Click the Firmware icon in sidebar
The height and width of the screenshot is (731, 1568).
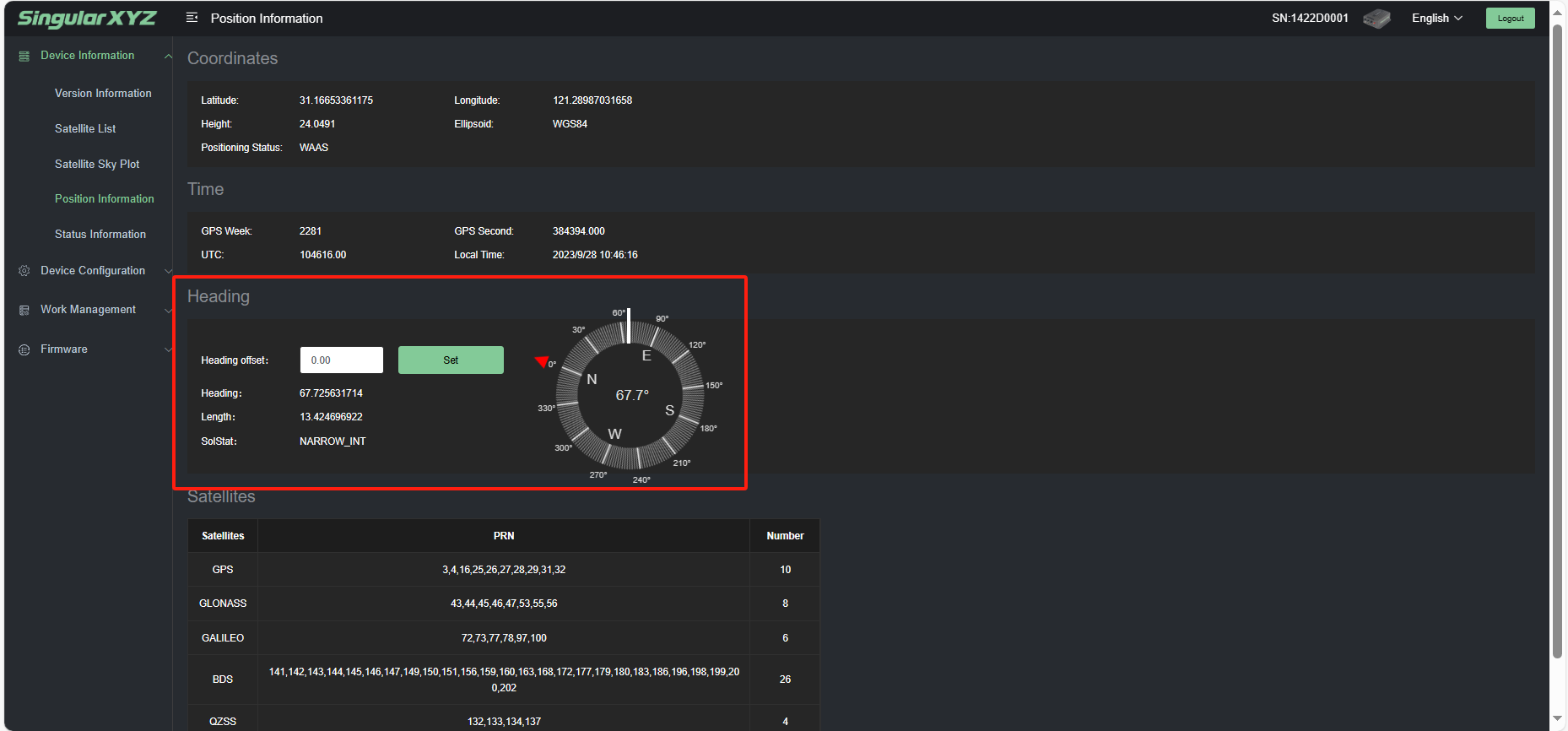point(24,349)
